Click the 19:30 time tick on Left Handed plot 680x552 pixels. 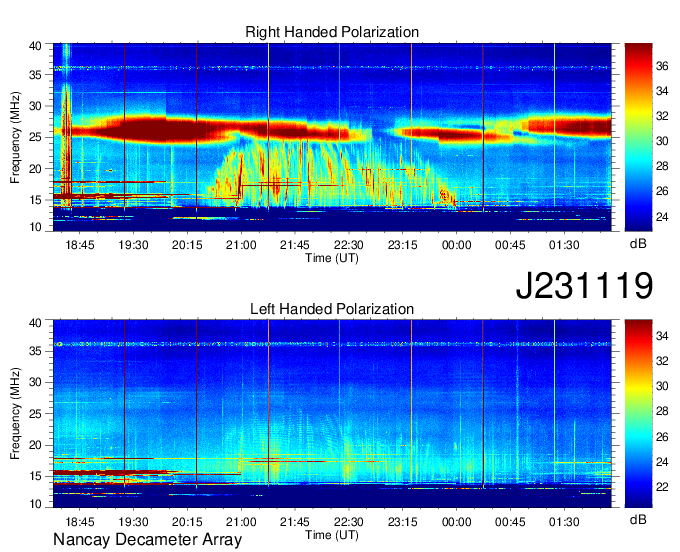[x=134, y=522]
